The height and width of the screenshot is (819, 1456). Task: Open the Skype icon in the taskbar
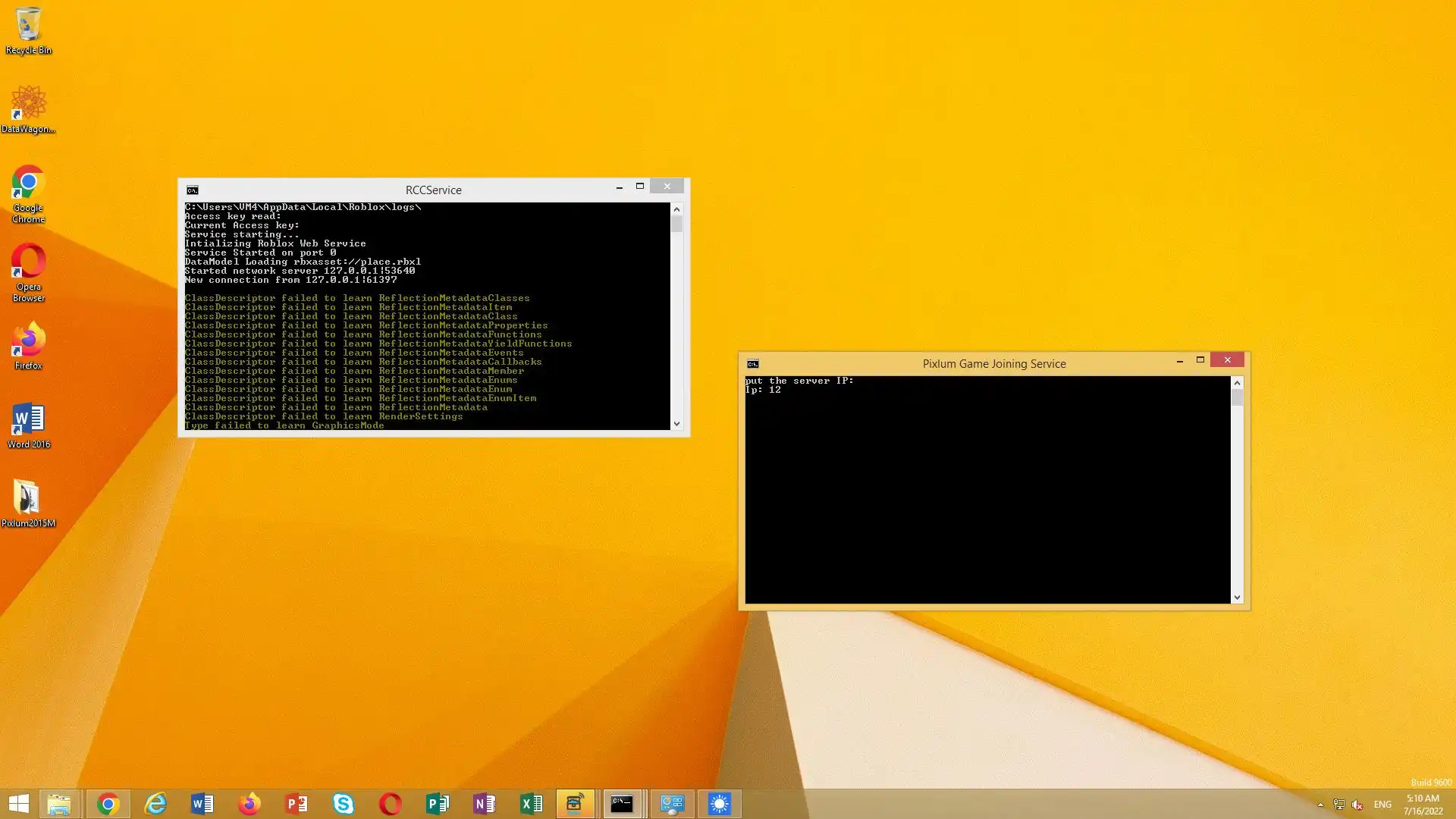click(x=343, y=804)
